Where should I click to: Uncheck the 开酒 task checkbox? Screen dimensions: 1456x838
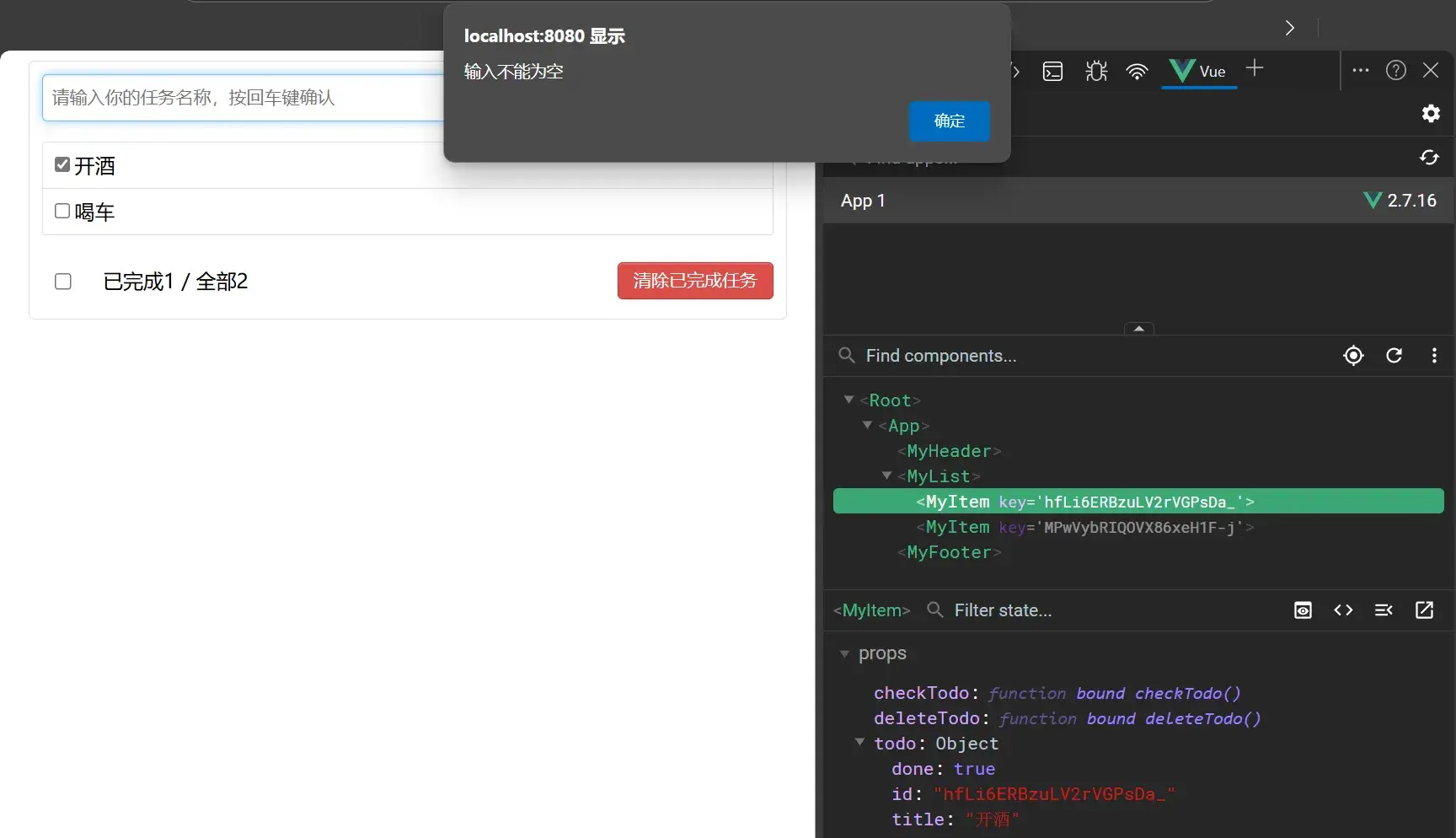pos(62,164)
